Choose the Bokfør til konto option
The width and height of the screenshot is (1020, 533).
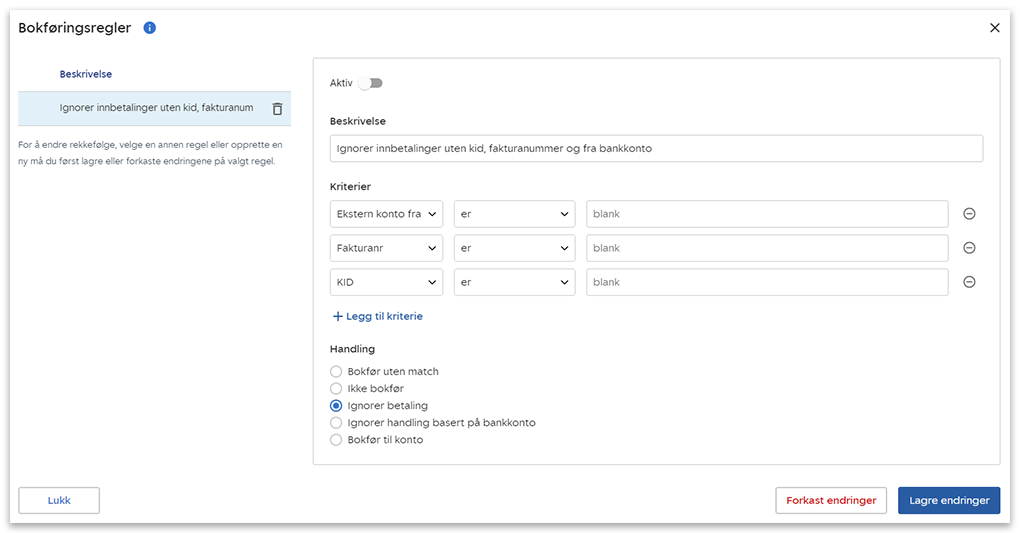coord(336,440)
